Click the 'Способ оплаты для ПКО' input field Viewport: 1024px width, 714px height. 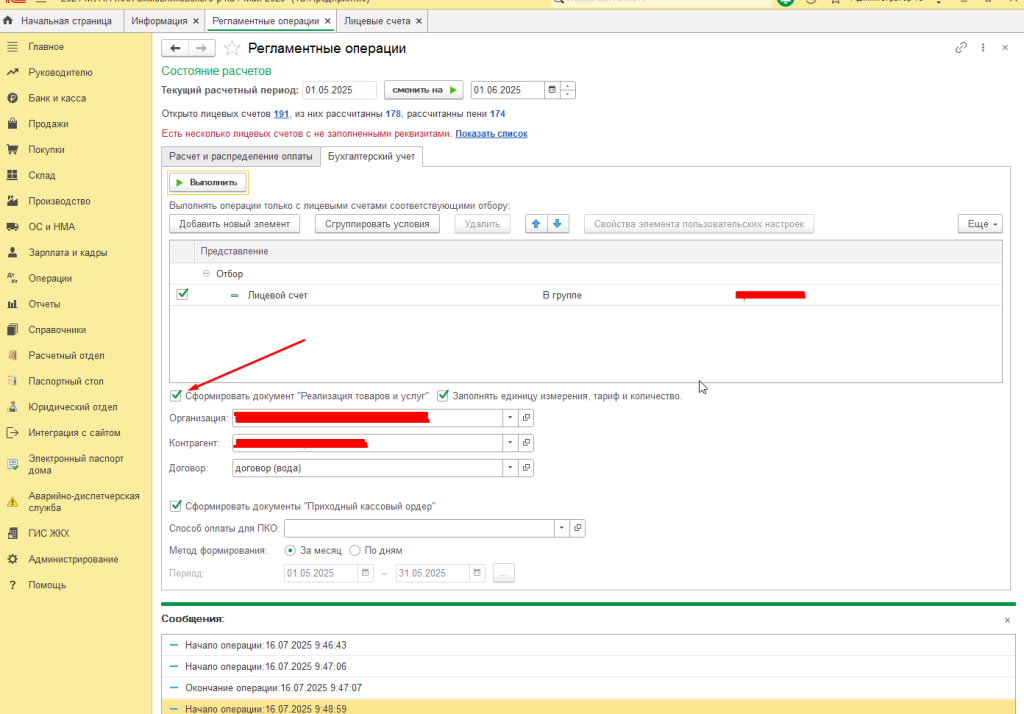click(x=419, y=528)
